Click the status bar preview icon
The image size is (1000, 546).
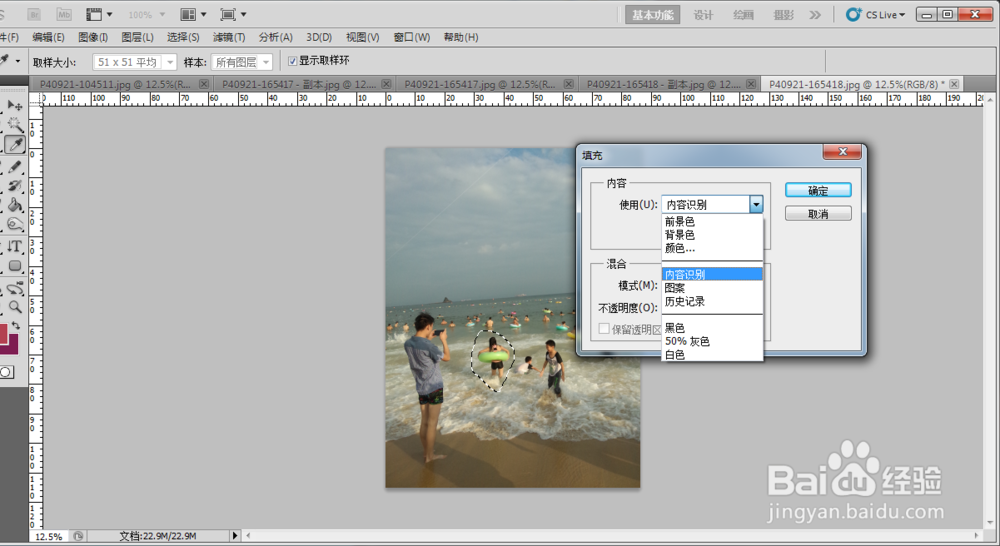tap(78, 536)
